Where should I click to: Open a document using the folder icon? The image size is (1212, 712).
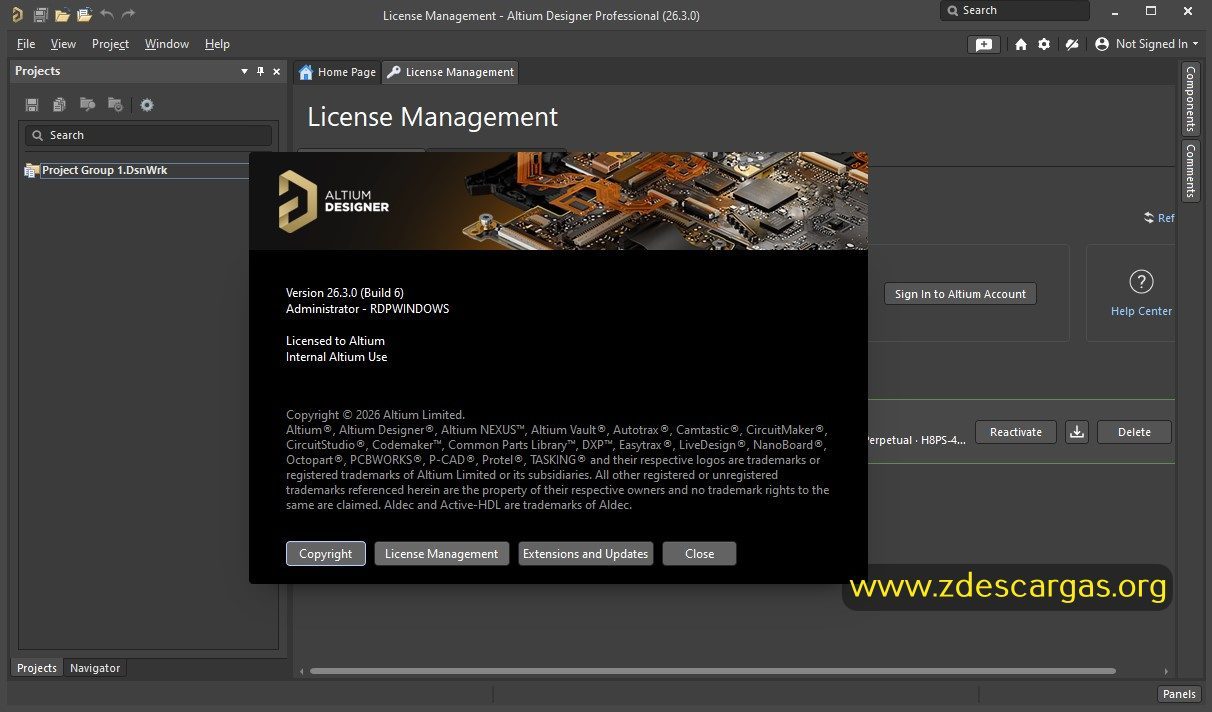(62, 14)
